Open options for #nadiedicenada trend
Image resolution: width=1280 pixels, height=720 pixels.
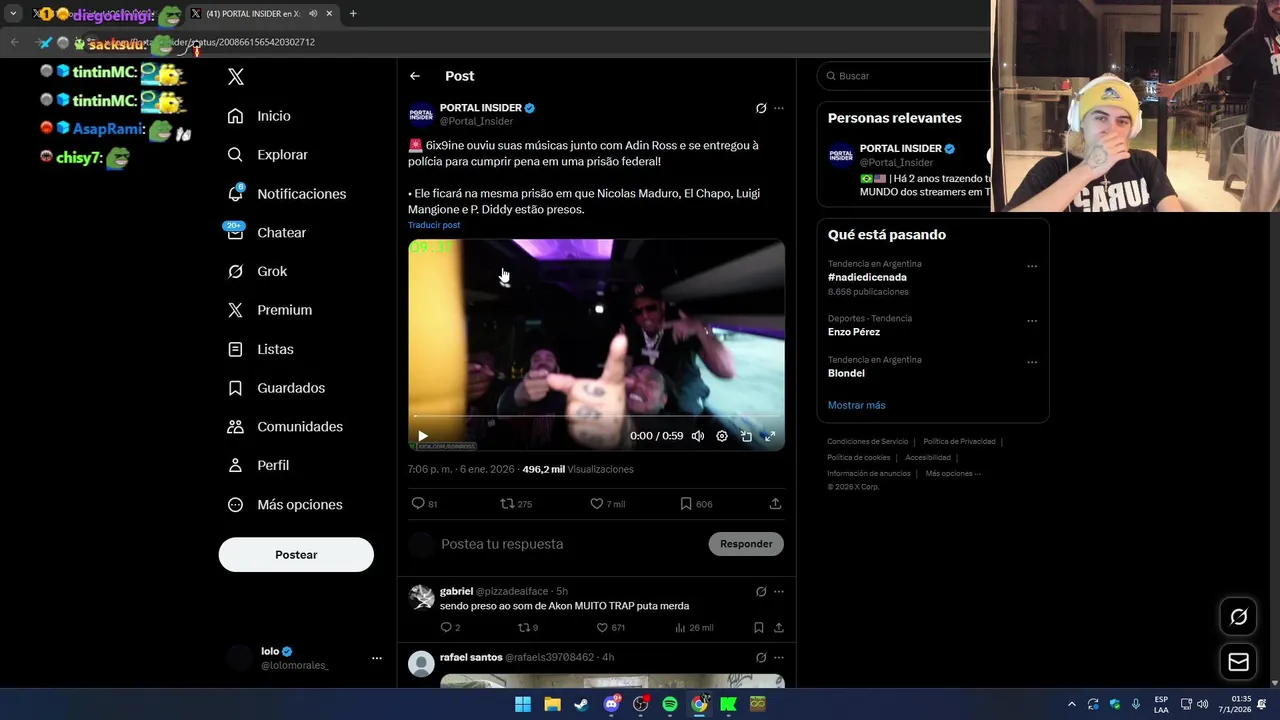click(x=1032, y=267)
